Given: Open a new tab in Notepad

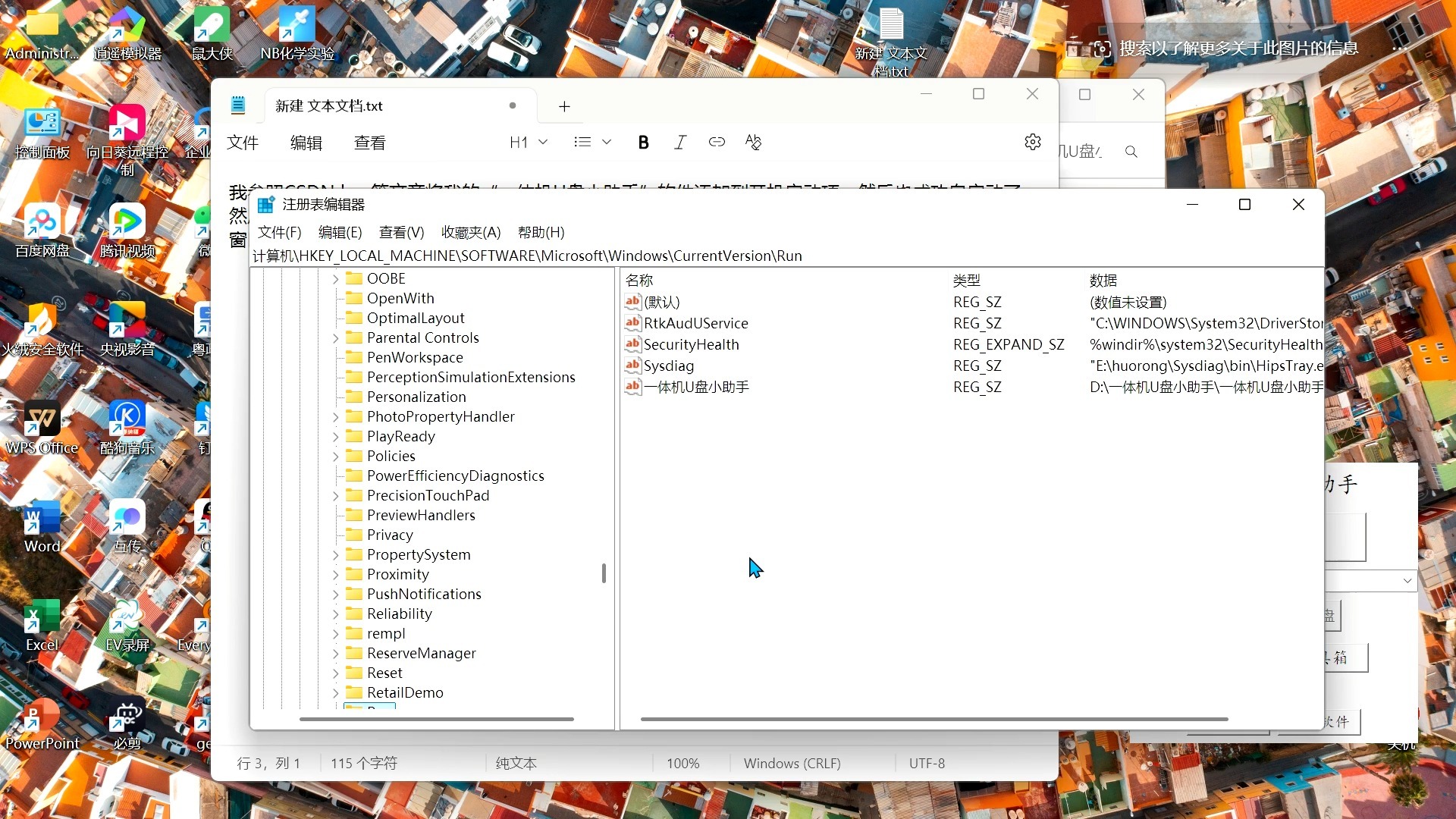Looking at the screenshot, I should 563,106.
